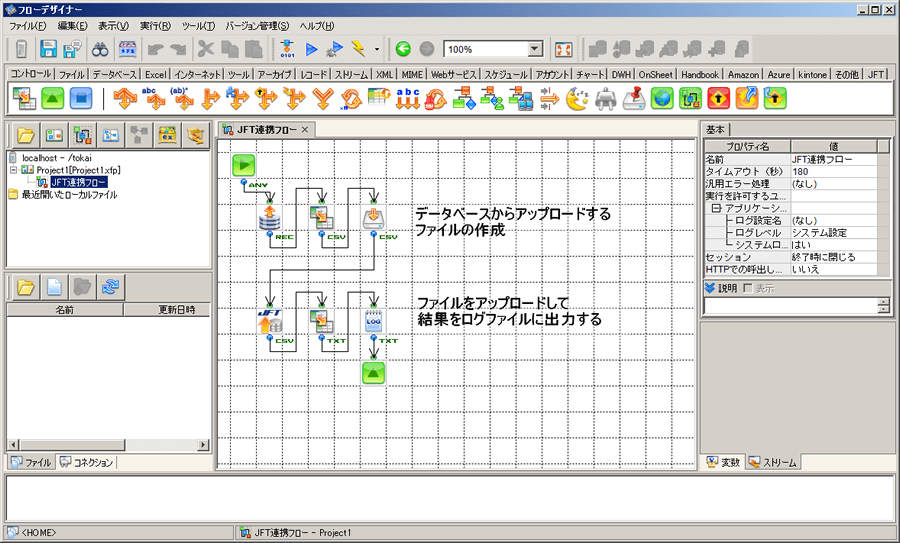The width and height of the screenshot is (900, 543).
Task: Open the 100% zoom dropdown
Action: tap(534, 49)
